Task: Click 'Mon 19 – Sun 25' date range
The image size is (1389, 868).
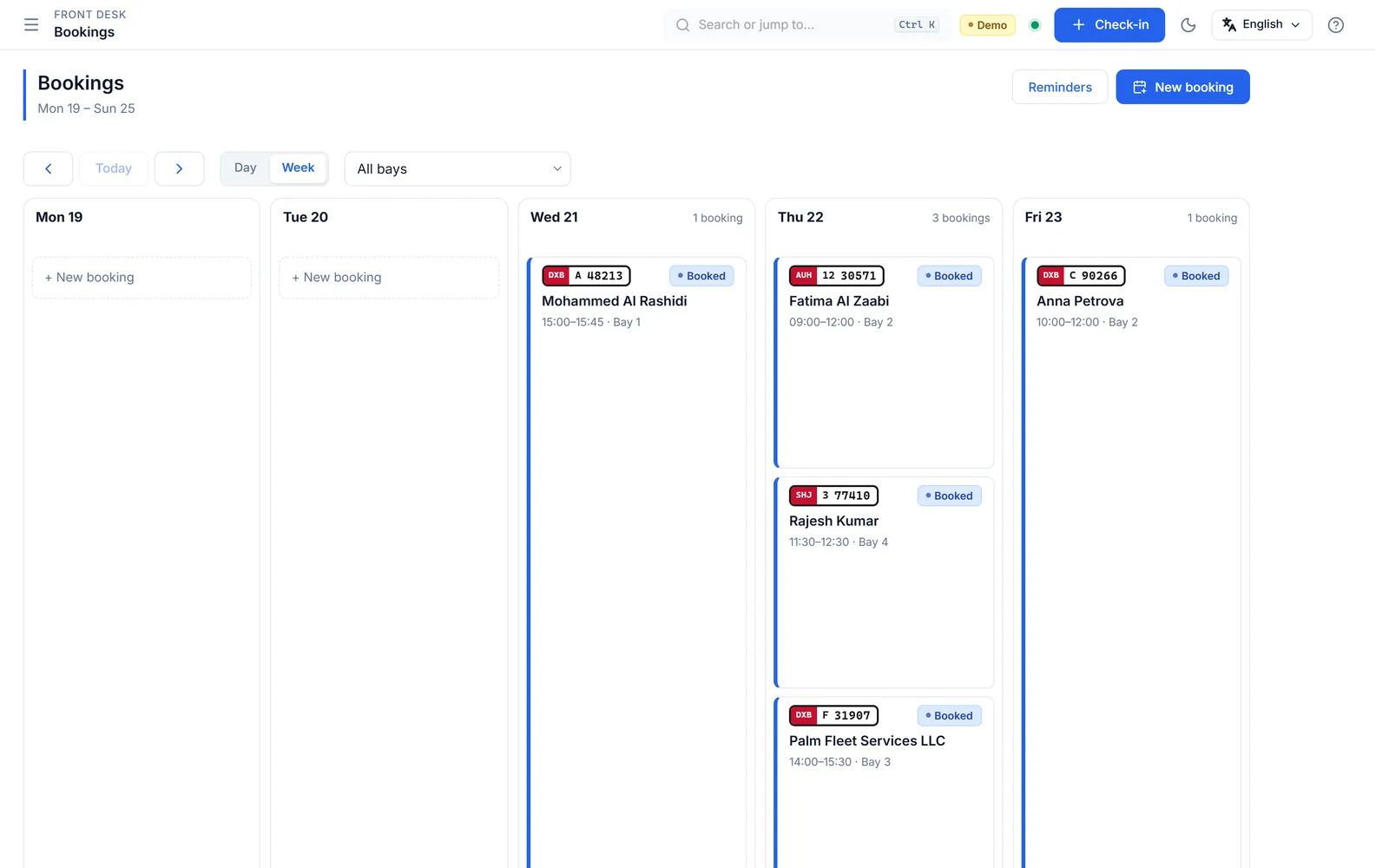Action: pyautogui.click(x=86, y=108)
